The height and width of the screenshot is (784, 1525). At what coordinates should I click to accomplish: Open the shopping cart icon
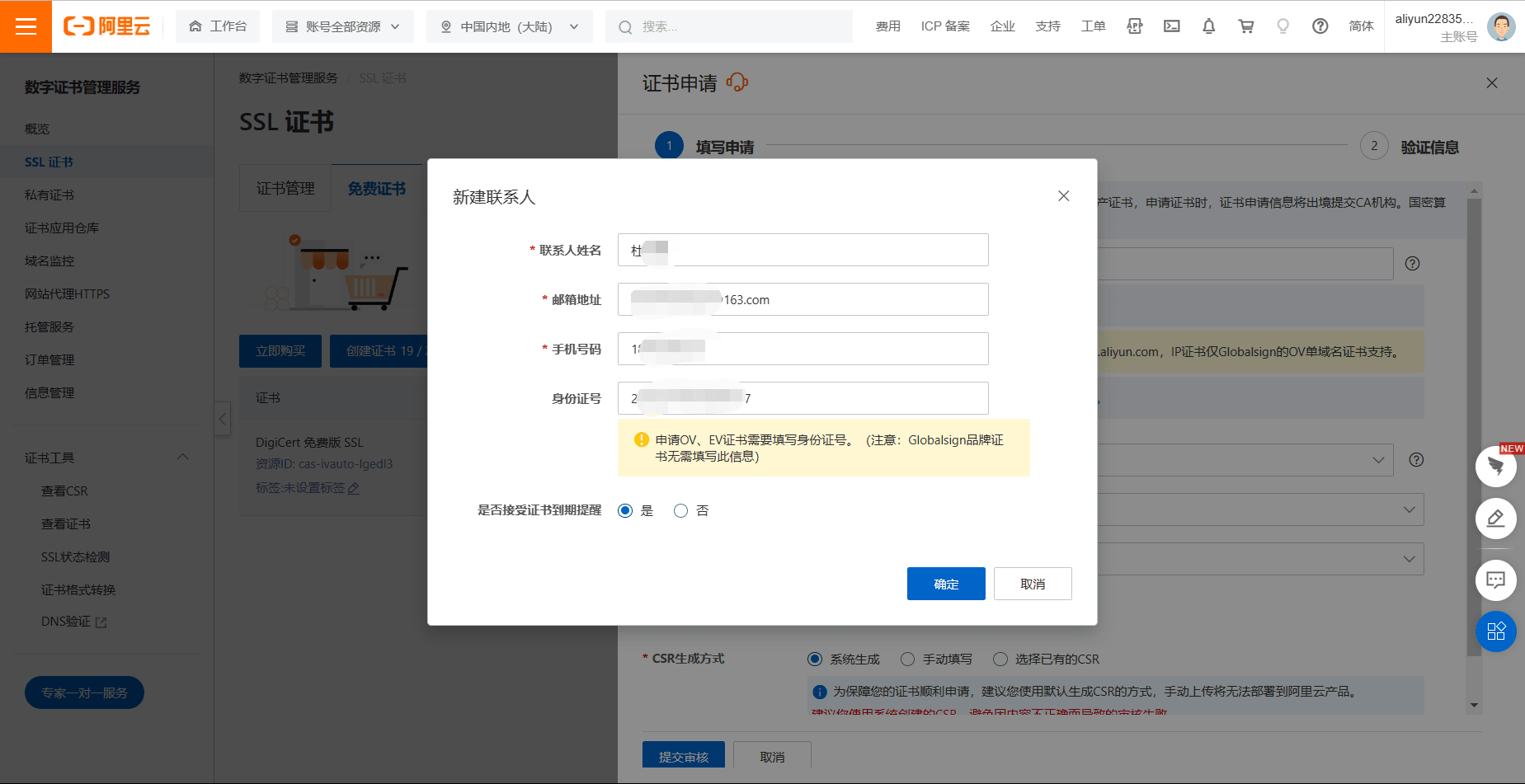click(1245, 26)
